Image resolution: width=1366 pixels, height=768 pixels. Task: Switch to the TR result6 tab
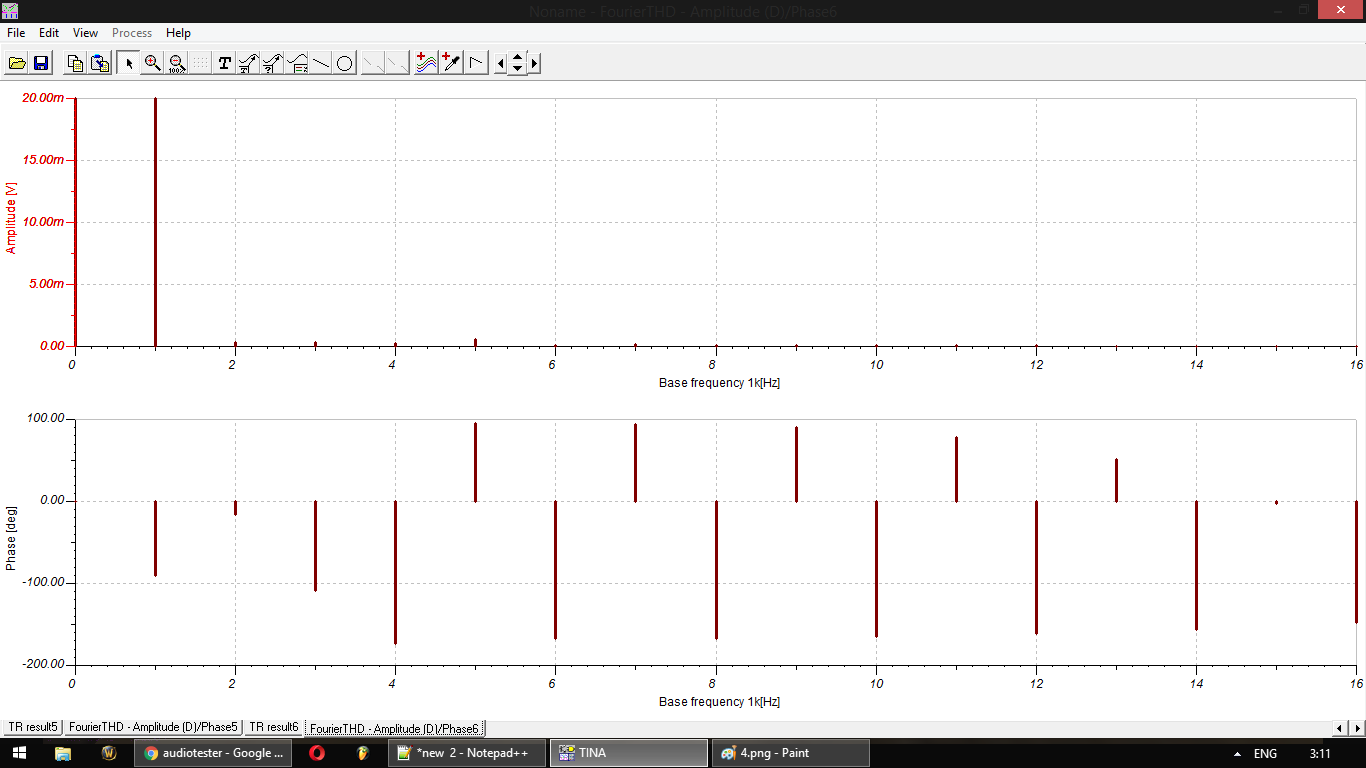[274, 727]
